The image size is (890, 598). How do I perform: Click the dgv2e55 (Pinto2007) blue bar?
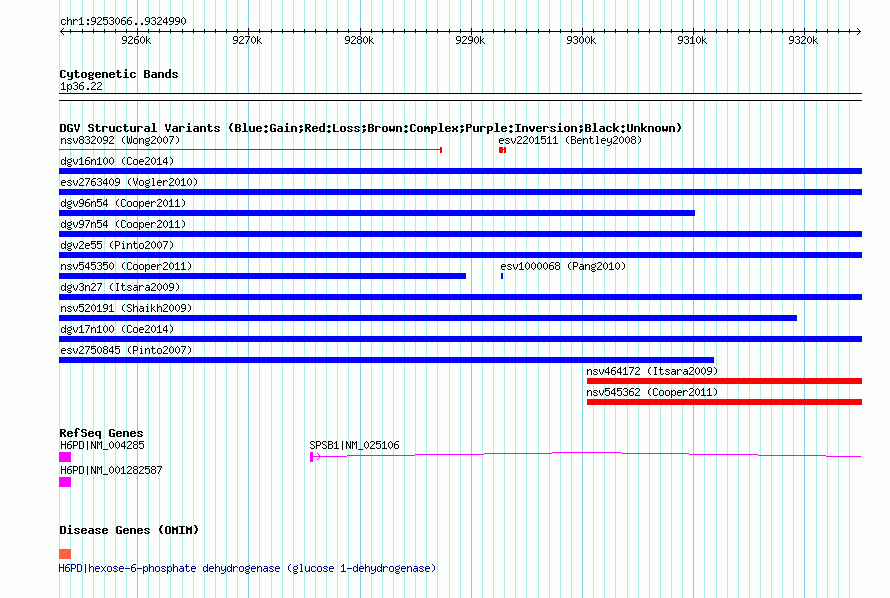pyautogui.click(x=460, y=255)
